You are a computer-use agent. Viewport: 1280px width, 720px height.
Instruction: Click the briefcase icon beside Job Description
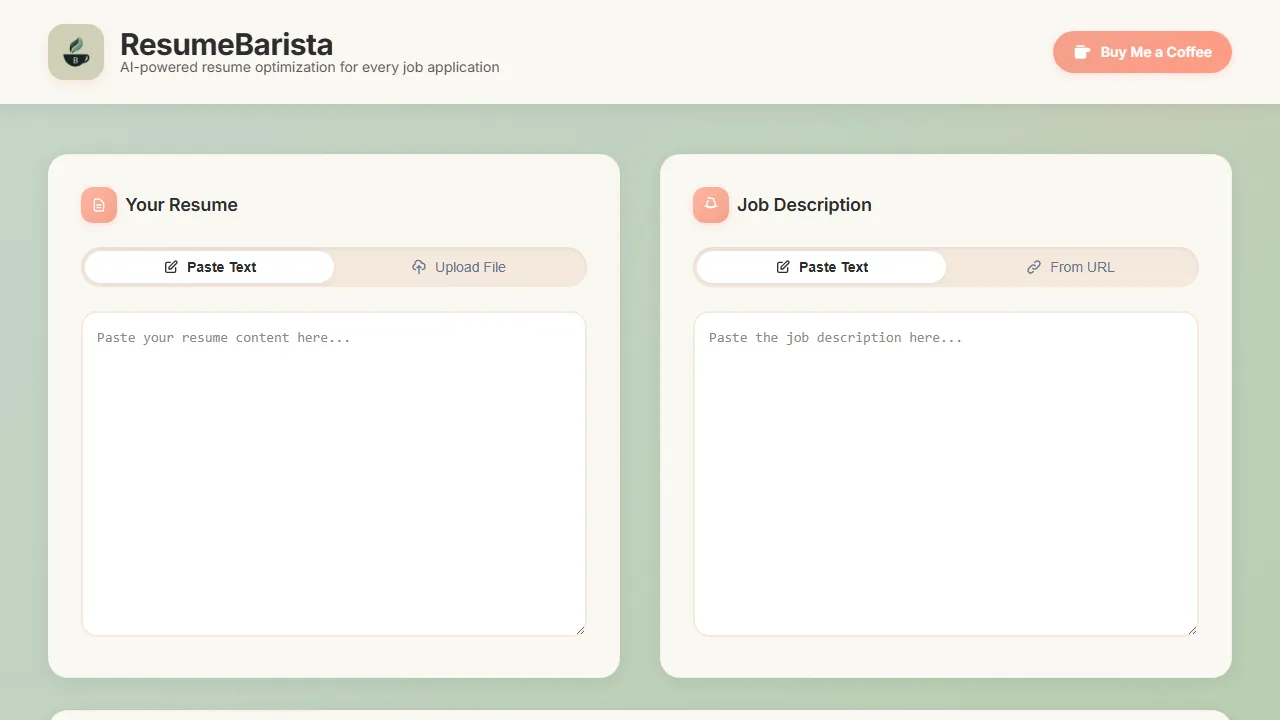pos(710,204)
